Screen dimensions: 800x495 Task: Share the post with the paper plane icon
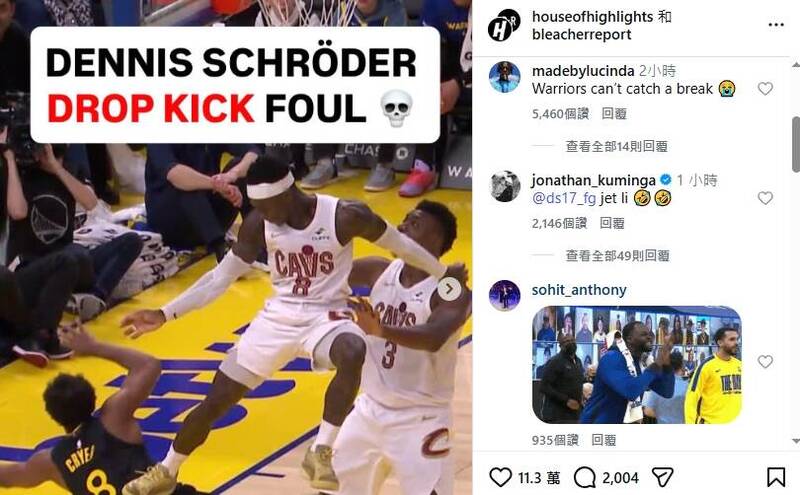pos(663,478)
